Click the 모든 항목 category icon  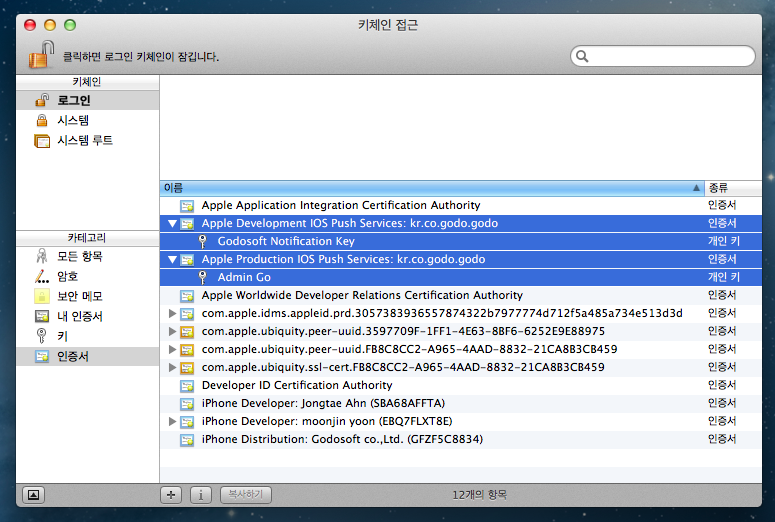pos(42,256)
